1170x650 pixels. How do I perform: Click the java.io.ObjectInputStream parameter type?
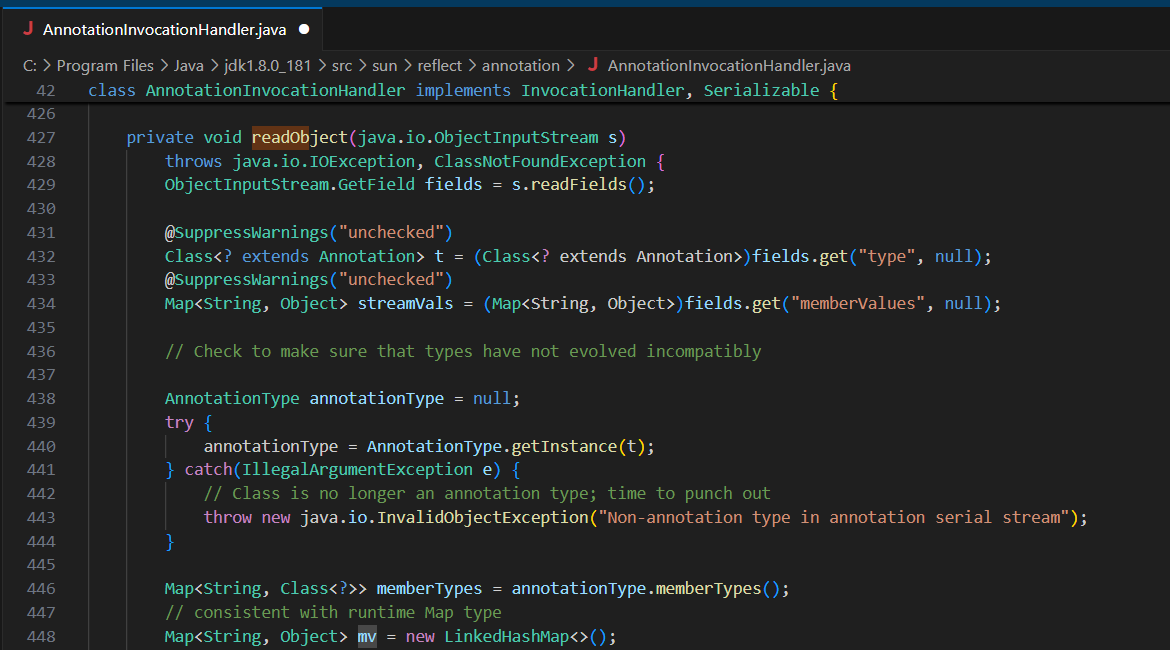point(478,137)
